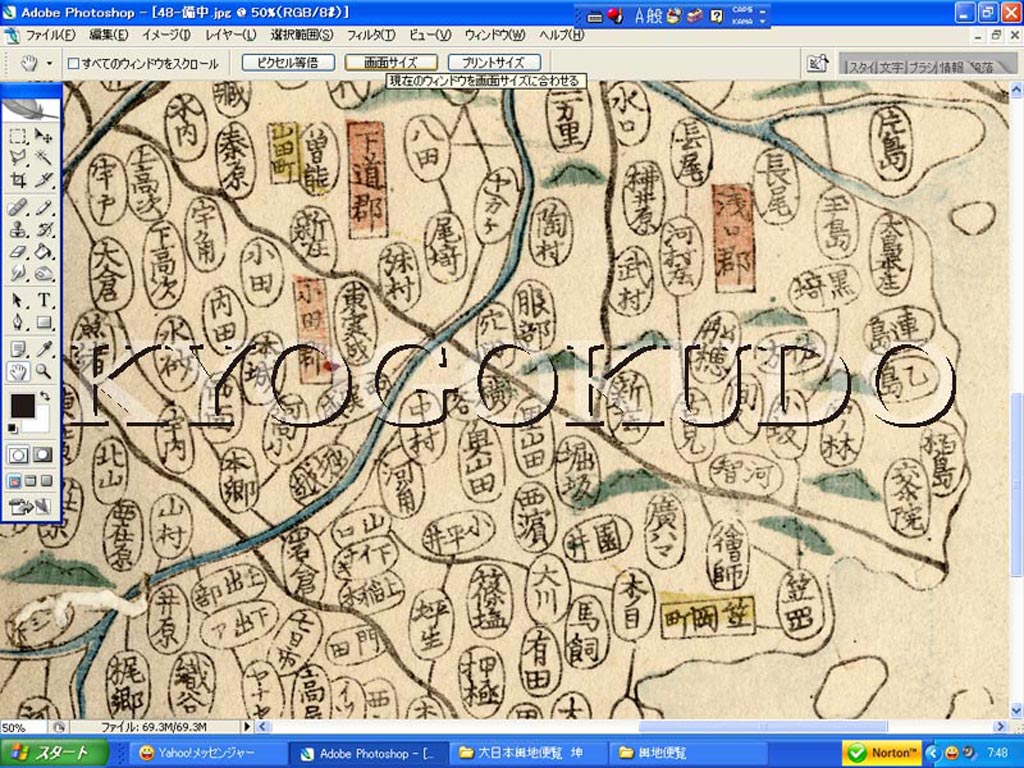Open the ウィンドウ menu
This screenshot has height=768, width=1024.
[x=495, y=35]
